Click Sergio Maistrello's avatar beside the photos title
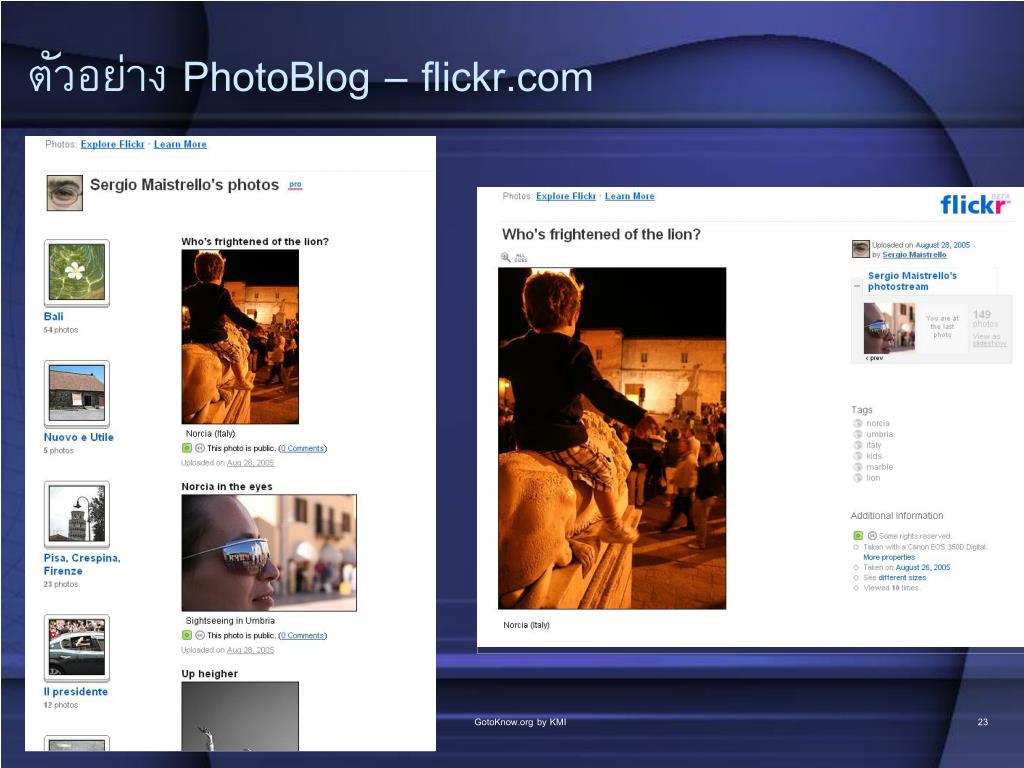Viewport: 1024px width, 768px height. click(x=65, y=193)
